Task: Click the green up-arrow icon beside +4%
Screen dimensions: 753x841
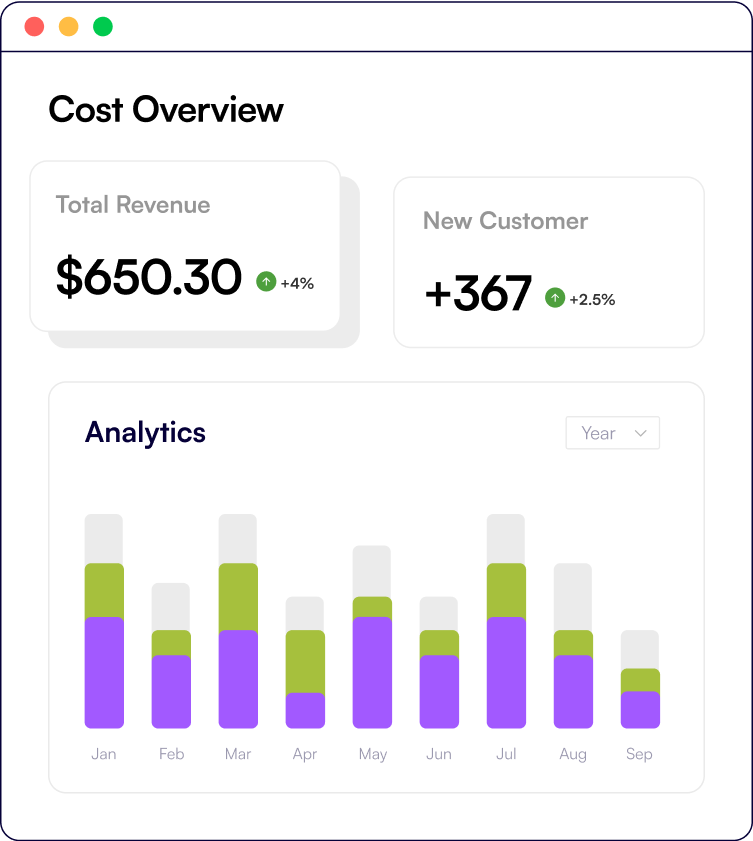Action: tap(266, 282)
